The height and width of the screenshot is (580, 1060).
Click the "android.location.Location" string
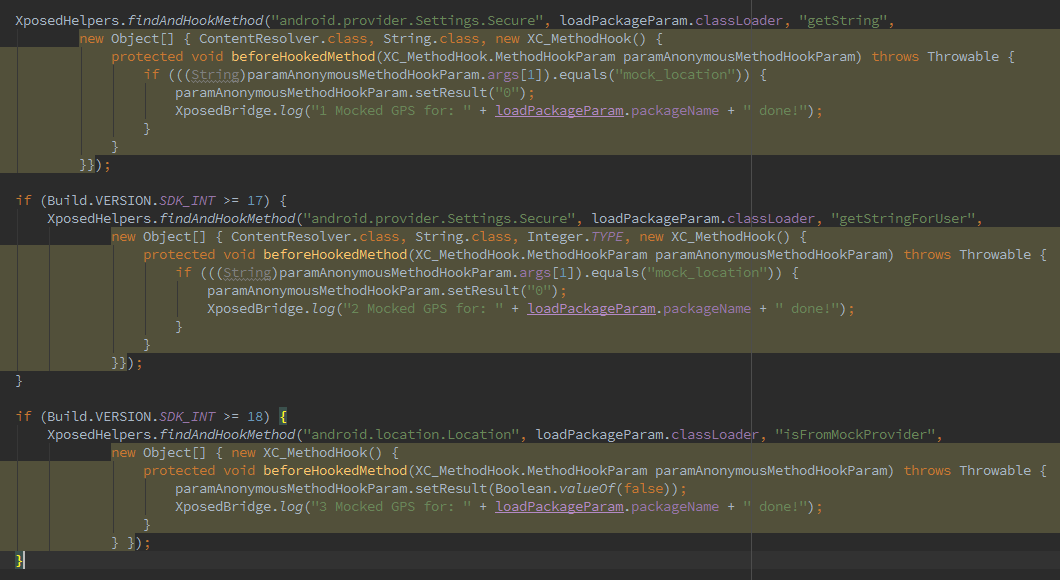click(x=410, y=435)
